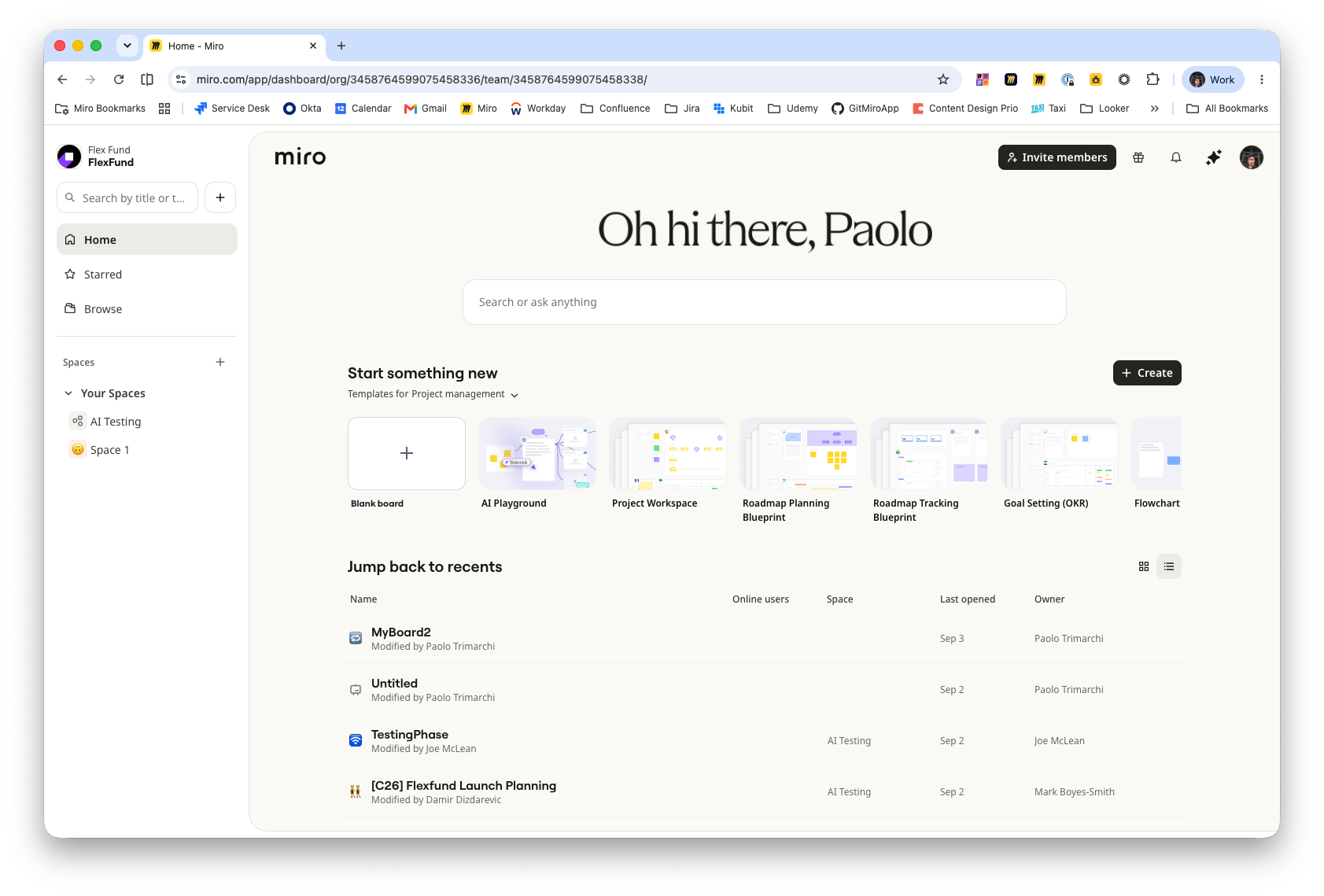Click the Search or ask anything field

(765, 302)
